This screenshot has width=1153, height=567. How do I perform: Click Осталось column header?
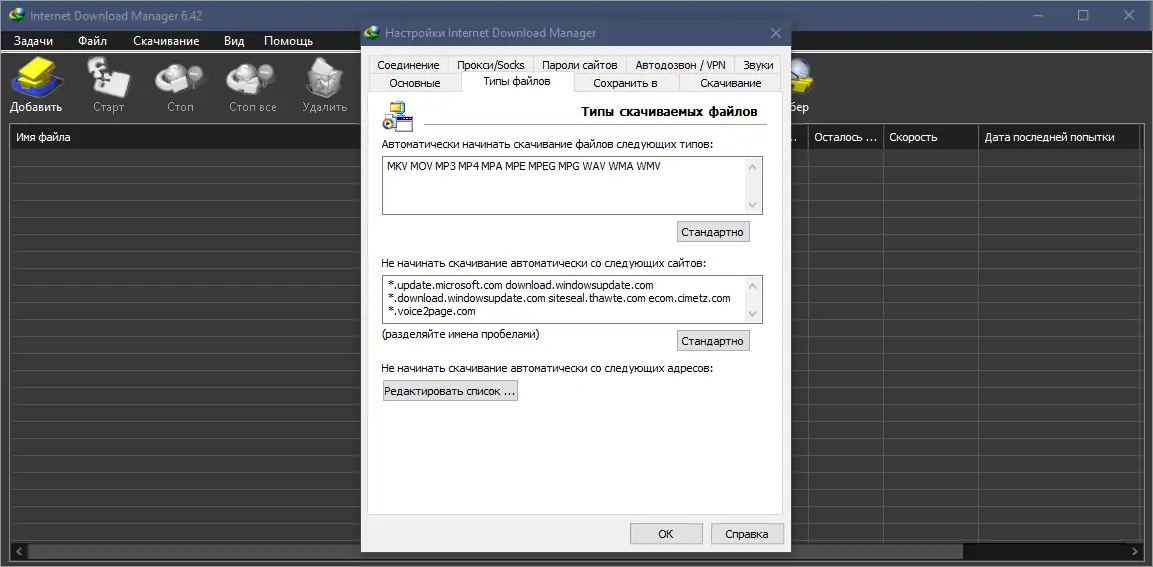[x=846, y=137]
